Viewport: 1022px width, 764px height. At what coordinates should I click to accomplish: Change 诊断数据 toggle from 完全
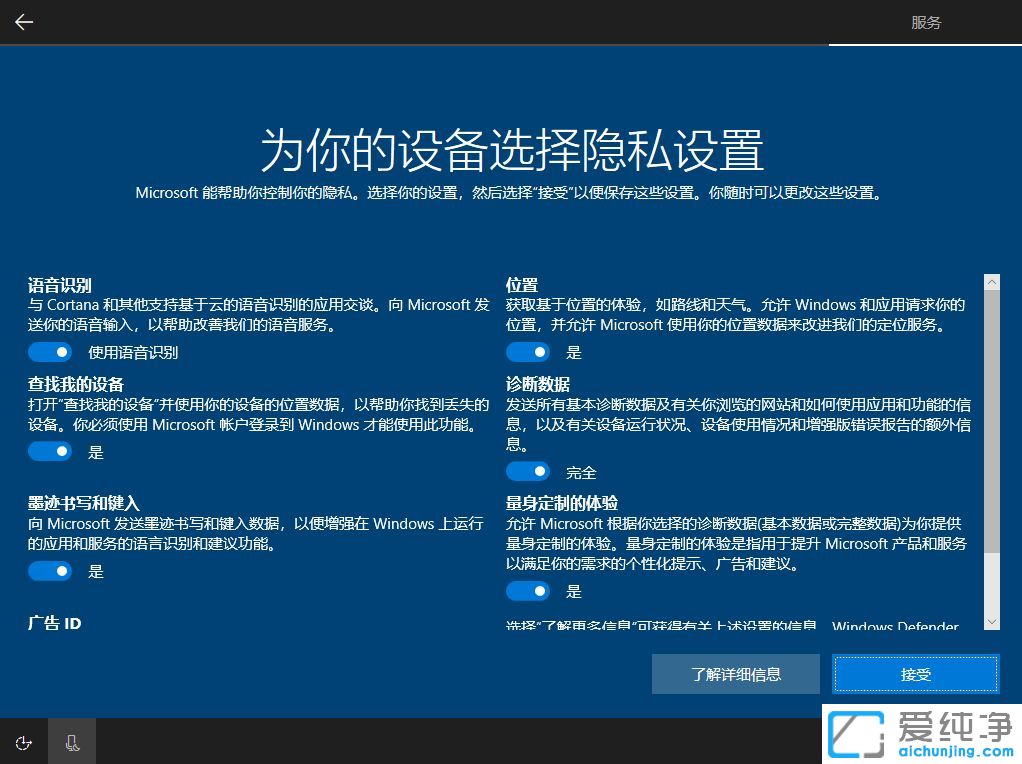pyautogui.click(x=528, y=471)
